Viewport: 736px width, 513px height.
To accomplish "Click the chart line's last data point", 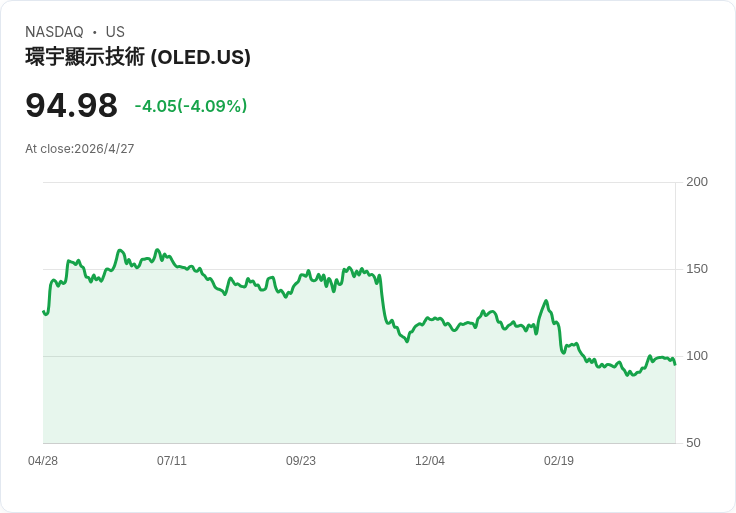I will (675, 364).
